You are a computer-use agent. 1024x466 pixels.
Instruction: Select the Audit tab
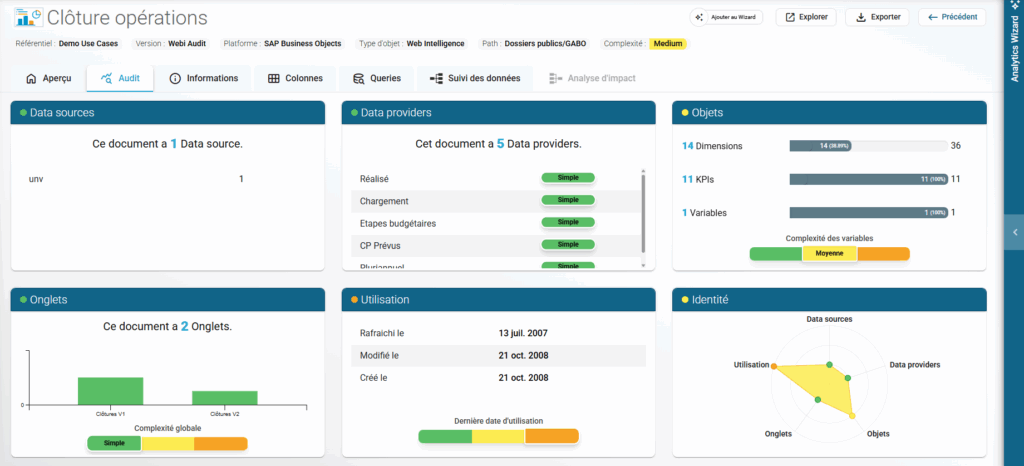[120, 78]
